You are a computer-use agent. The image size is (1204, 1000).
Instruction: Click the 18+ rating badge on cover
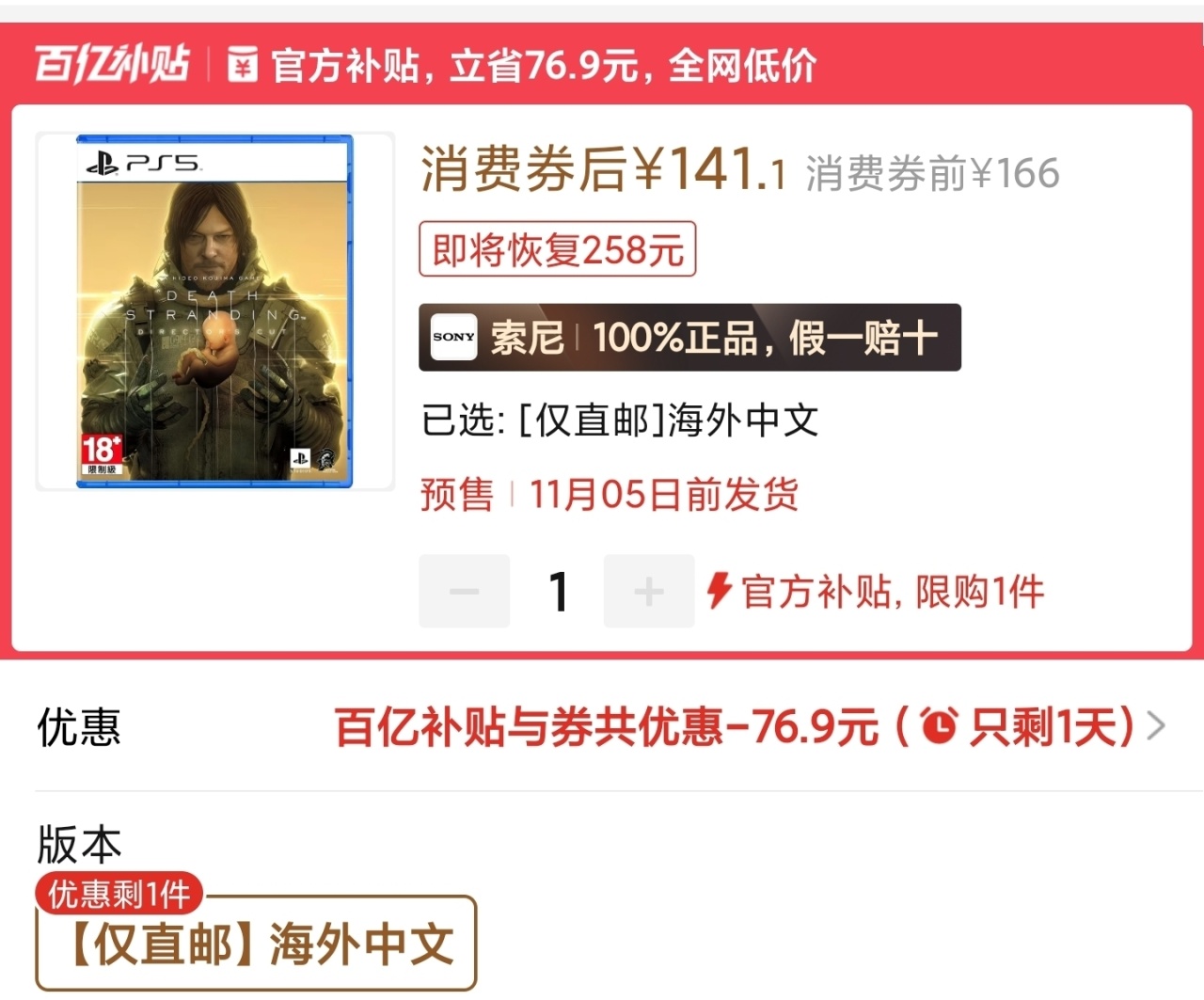coord(102,453)
